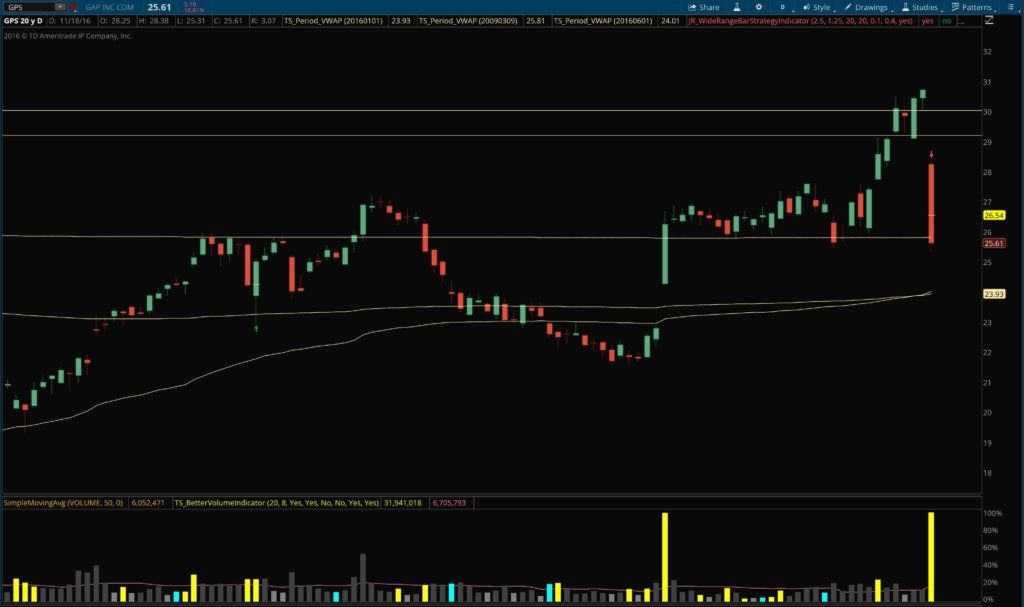This screenshot has height=607, width=1024.
Task: Select the Drawings pencil icon
Action: pyautogui.click(x=847, y=6)
